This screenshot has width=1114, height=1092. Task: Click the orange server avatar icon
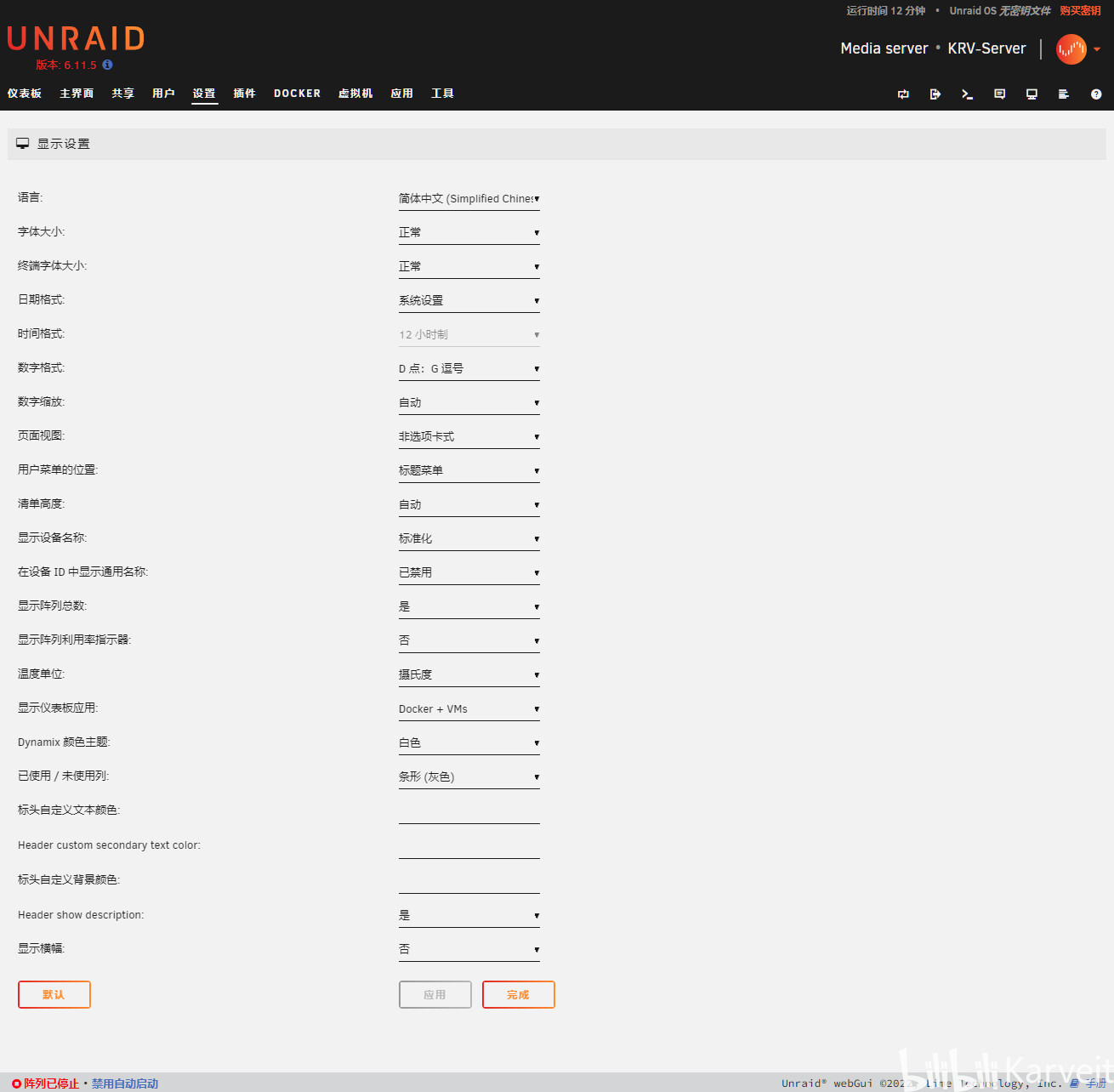pyautogui.click(x=1071, y=49)
